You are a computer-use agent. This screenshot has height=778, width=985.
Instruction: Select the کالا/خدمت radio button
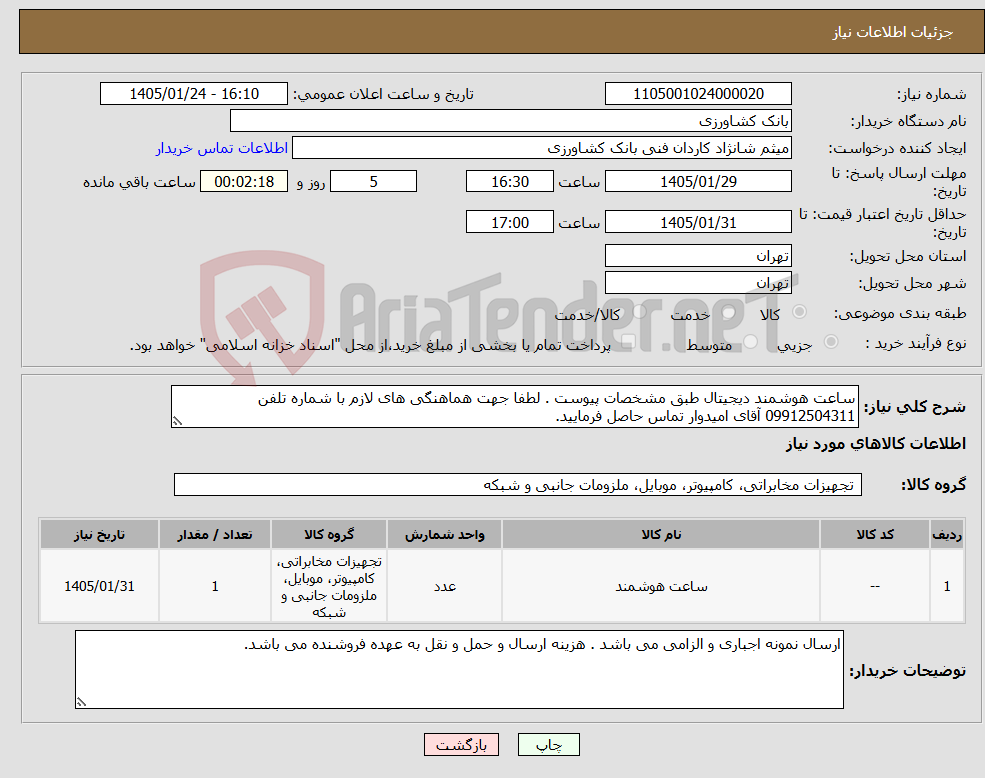pos(639,312)
